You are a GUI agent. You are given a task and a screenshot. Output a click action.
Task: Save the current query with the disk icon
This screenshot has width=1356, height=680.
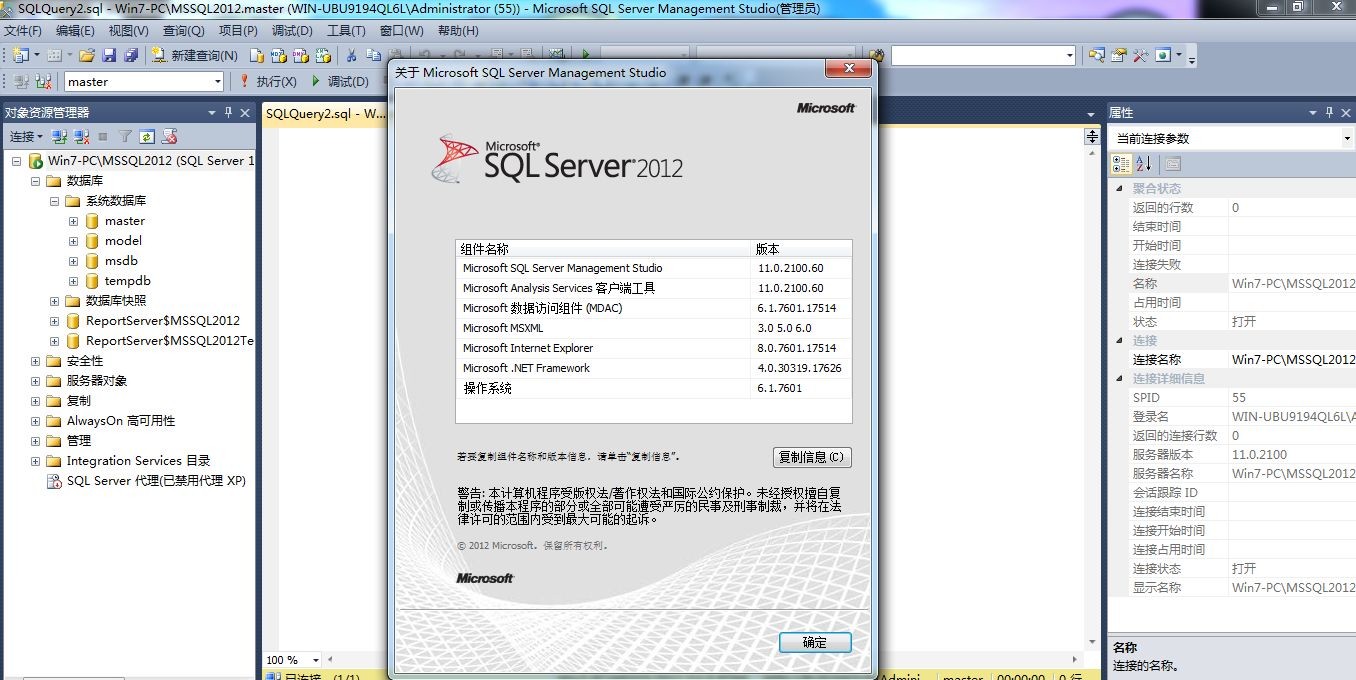point(109,55)
